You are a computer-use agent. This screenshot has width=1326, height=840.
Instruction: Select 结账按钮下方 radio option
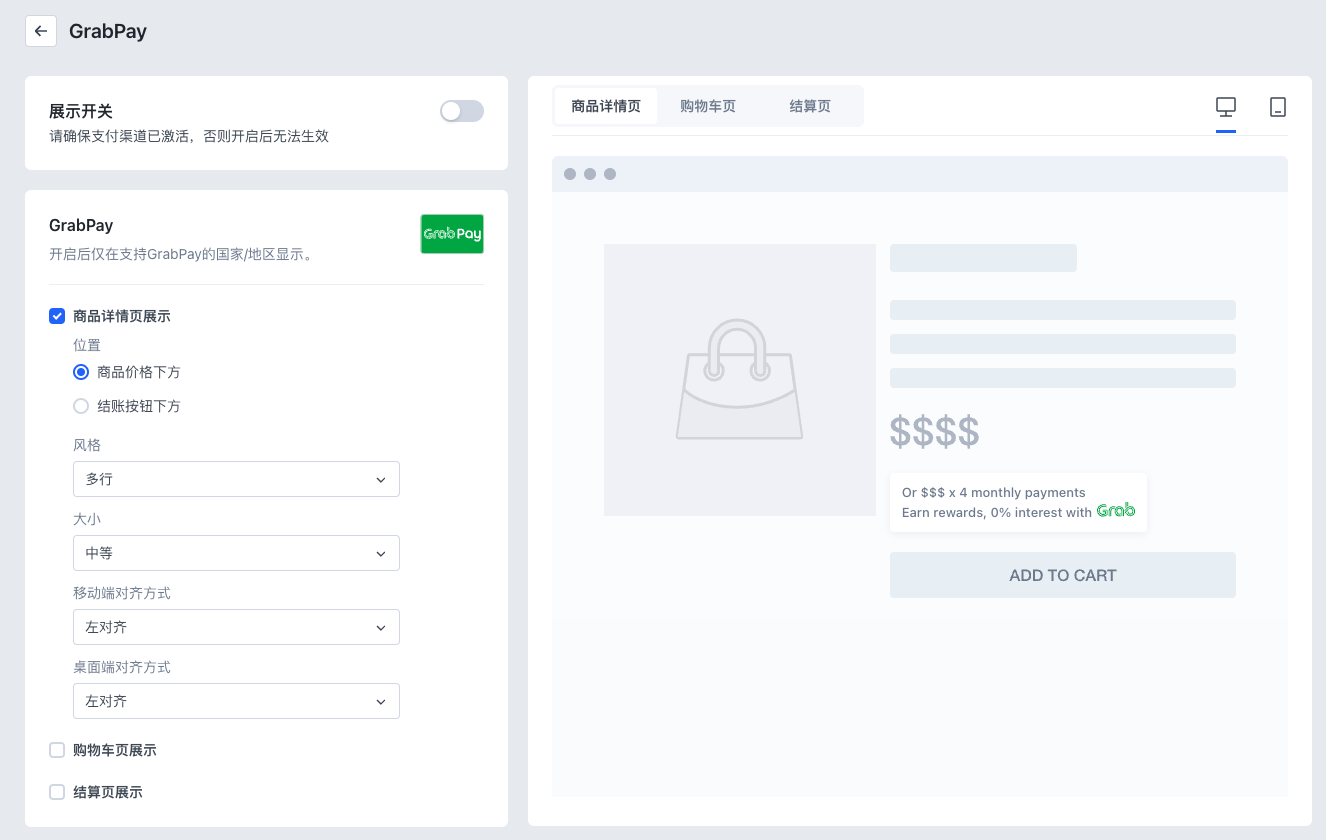[x=81, y=406]
